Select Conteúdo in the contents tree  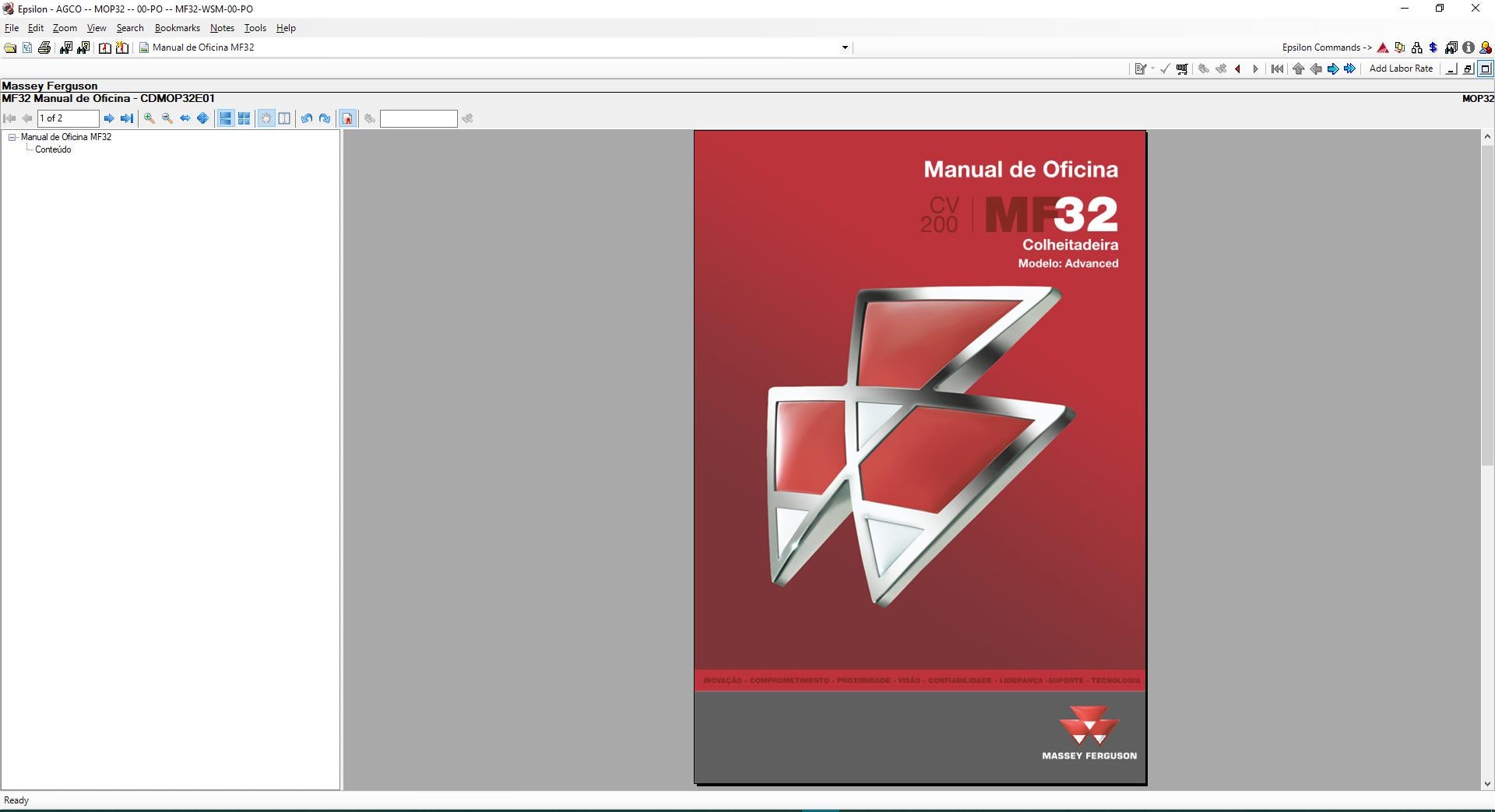[53, 149]
